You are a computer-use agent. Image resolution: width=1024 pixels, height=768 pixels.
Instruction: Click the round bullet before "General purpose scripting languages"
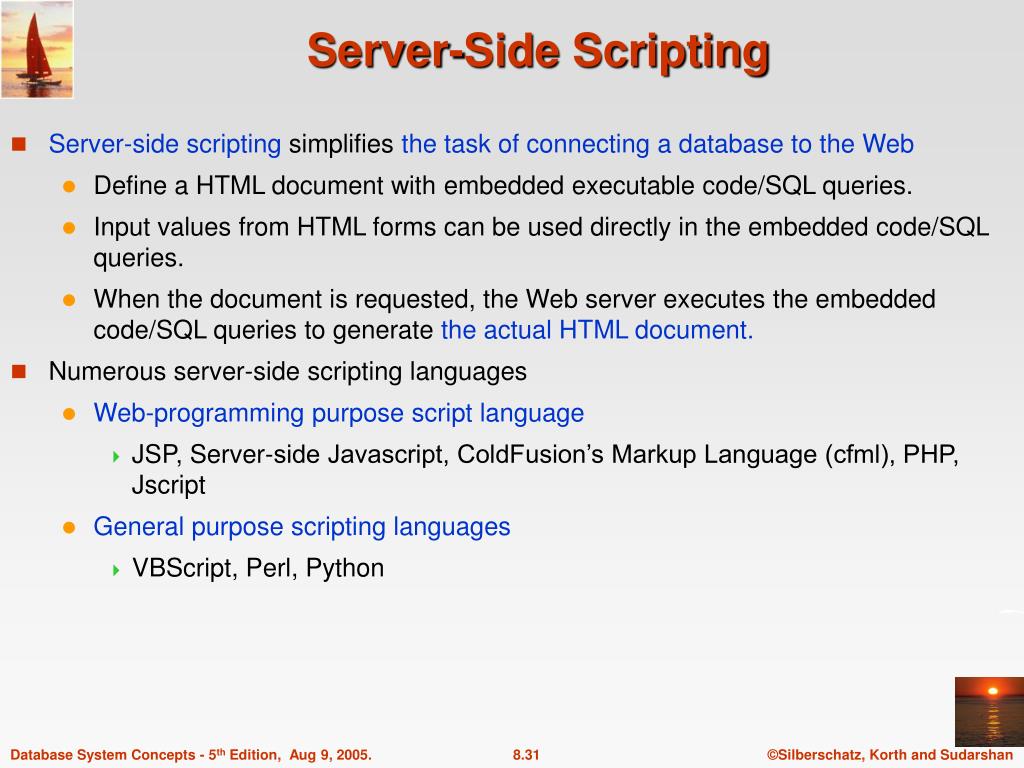click(x=70, y=528)
